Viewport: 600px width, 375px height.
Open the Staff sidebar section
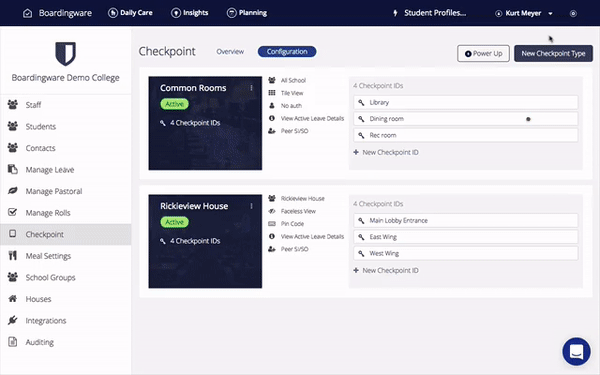pos(66,105)
